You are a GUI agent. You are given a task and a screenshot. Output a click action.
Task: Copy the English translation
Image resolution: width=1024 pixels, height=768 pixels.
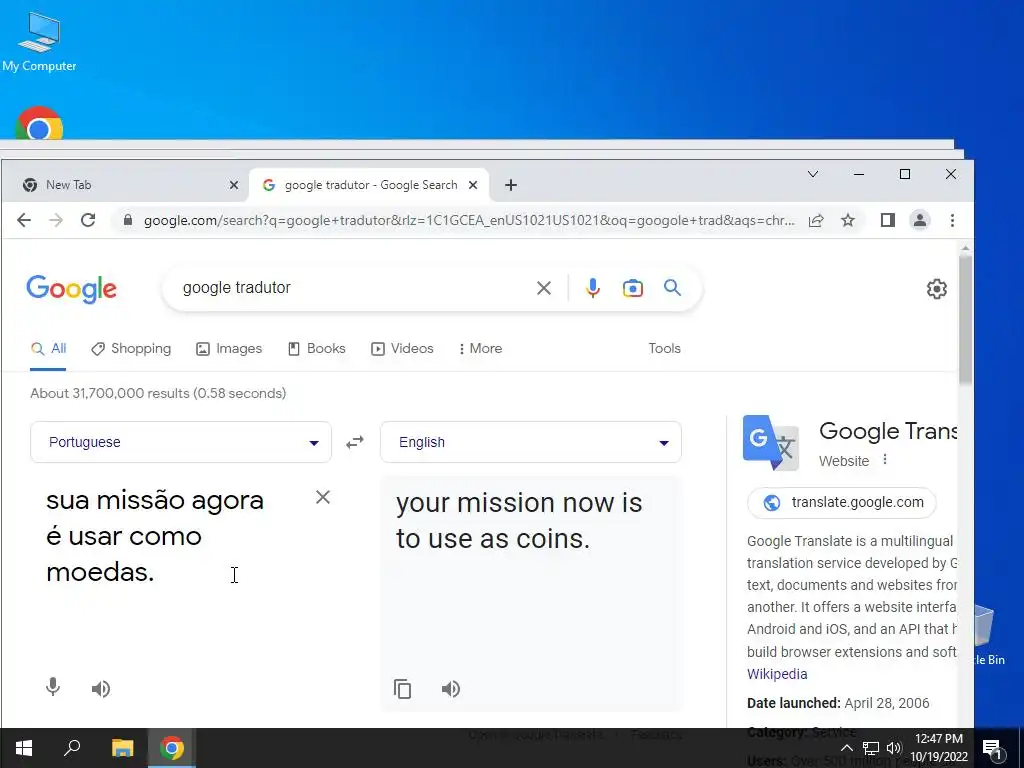[x=402, y=689]
